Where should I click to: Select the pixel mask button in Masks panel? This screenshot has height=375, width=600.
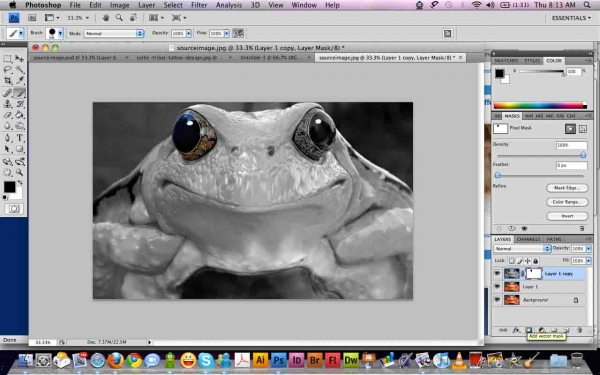coord(570,129)
